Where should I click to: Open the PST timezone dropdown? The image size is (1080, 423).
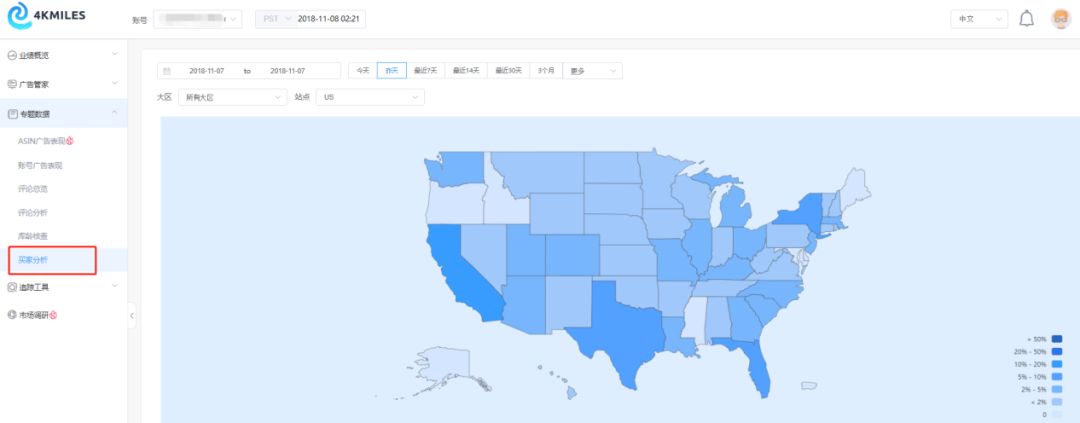coord(278,19)
